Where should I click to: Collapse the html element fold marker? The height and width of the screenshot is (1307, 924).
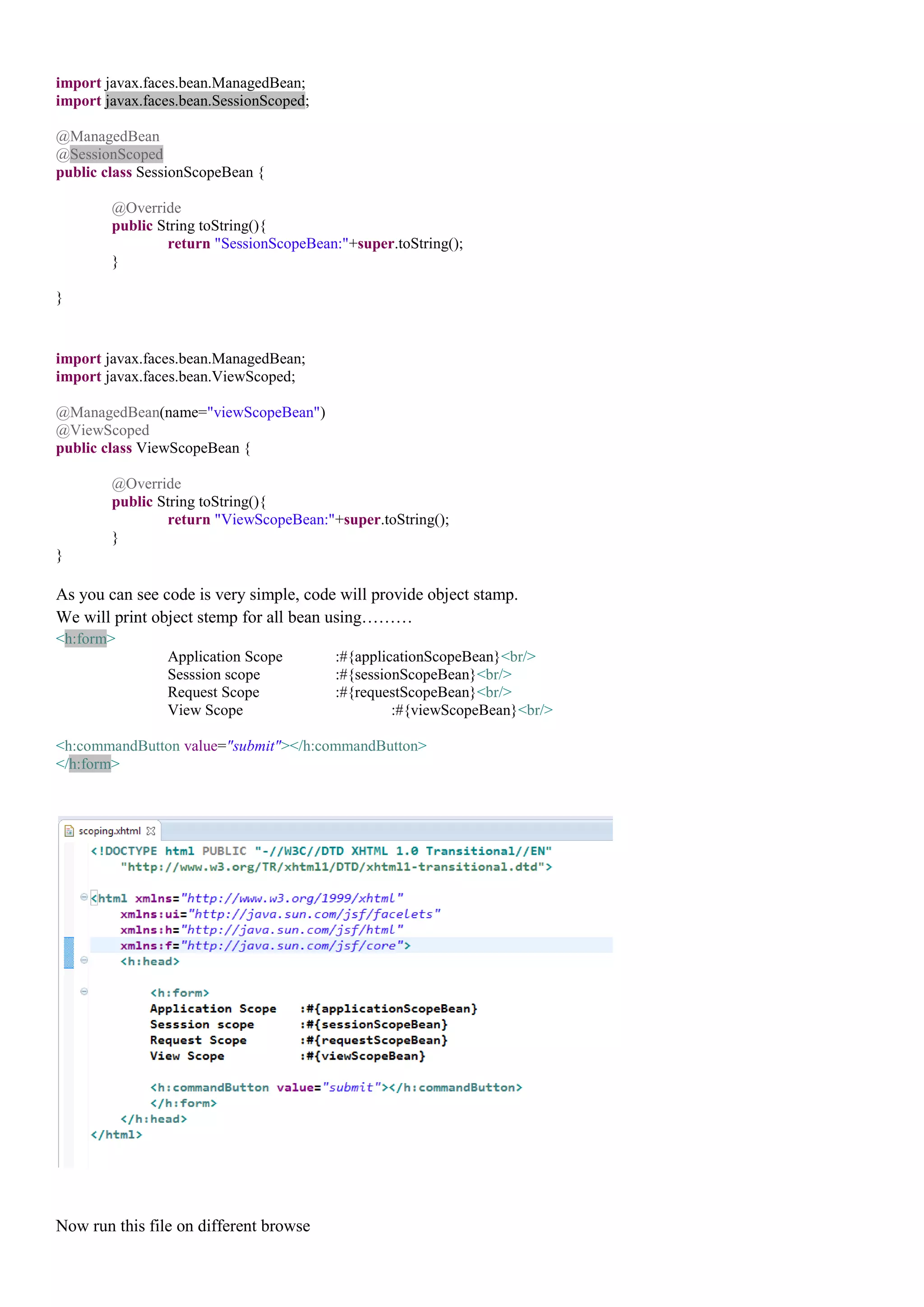[x=84, y=897]
